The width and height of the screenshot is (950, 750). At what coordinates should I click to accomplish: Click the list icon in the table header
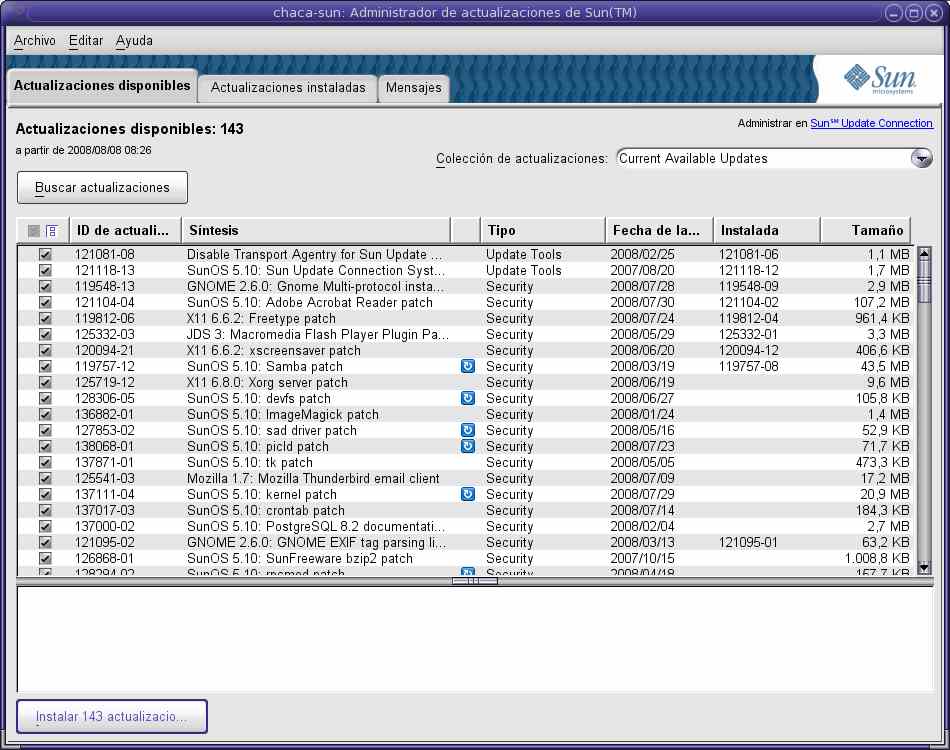pyautogui.click(x=51, y=231)
